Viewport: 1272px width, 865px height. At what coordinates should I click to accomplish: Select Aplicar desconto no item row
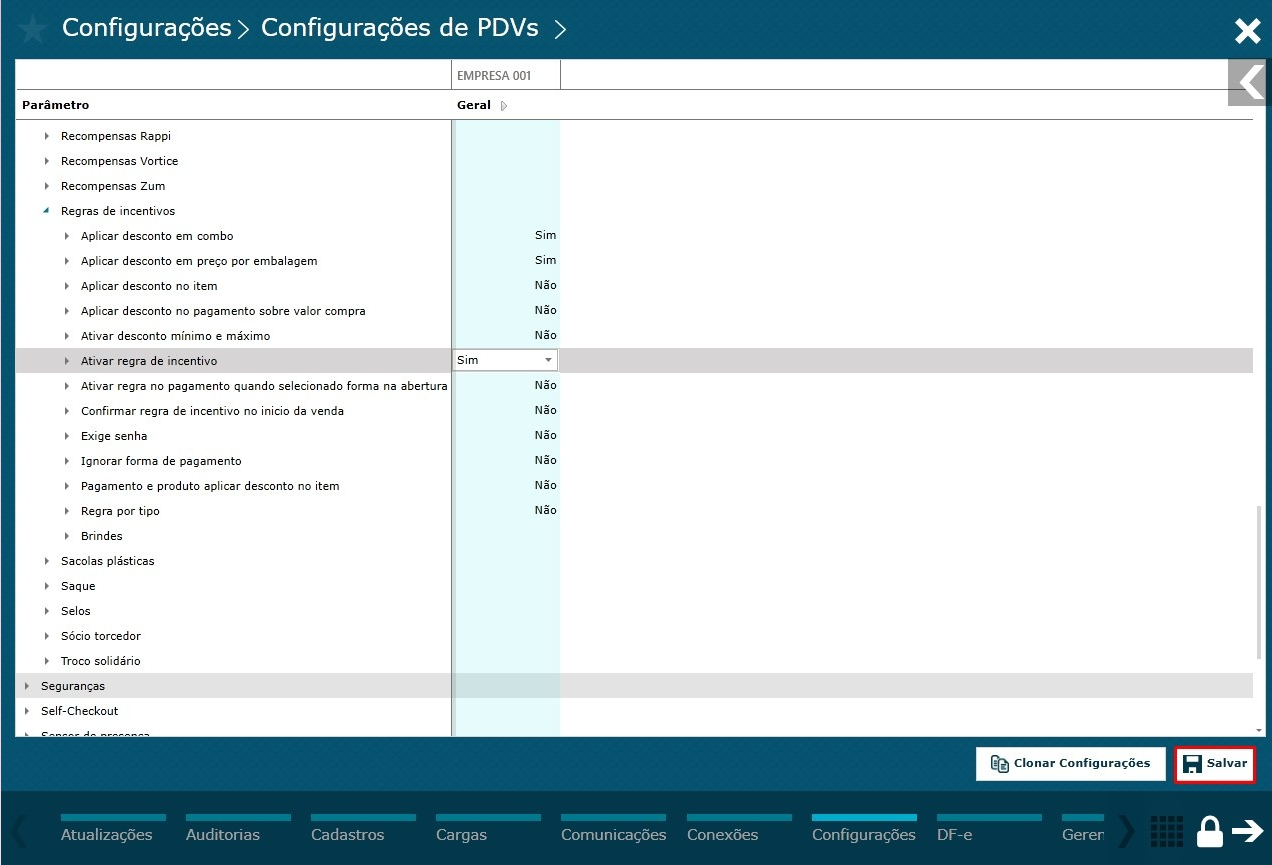point(149,286)
